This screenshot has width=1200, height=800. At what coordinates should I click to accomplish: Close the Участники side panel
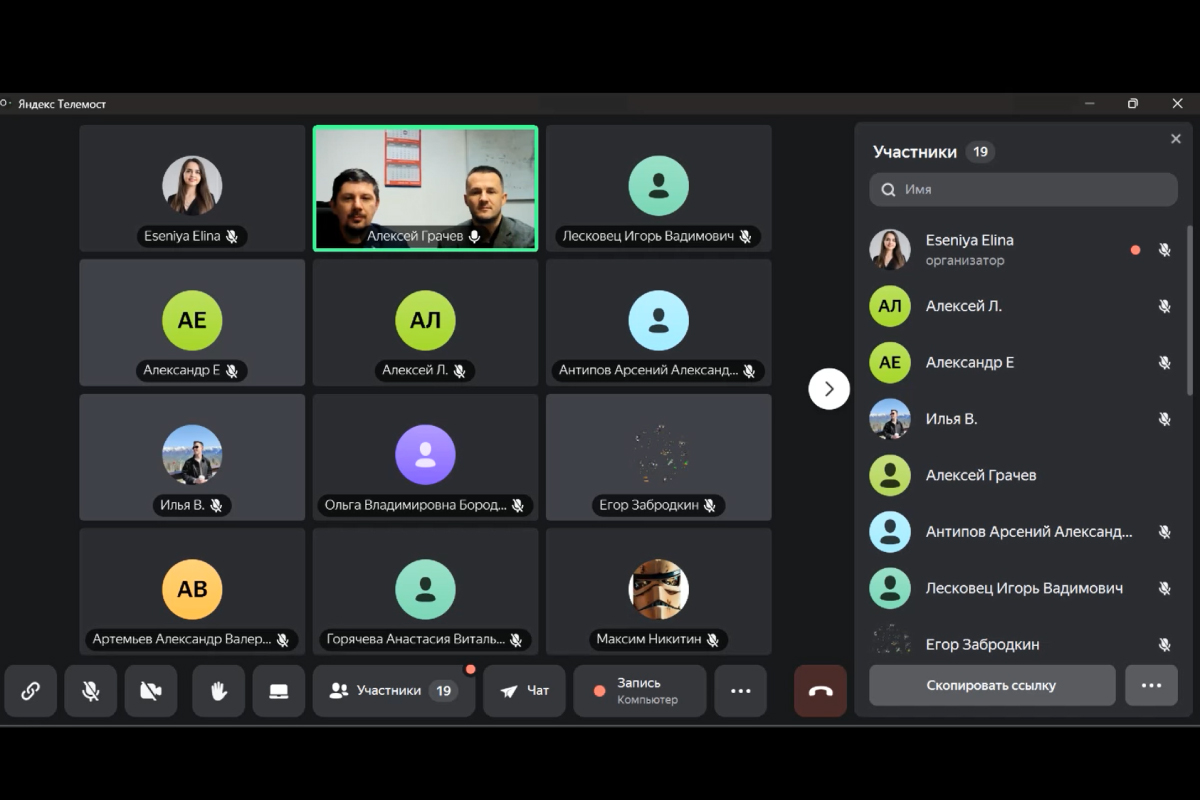pos(1176,139)
